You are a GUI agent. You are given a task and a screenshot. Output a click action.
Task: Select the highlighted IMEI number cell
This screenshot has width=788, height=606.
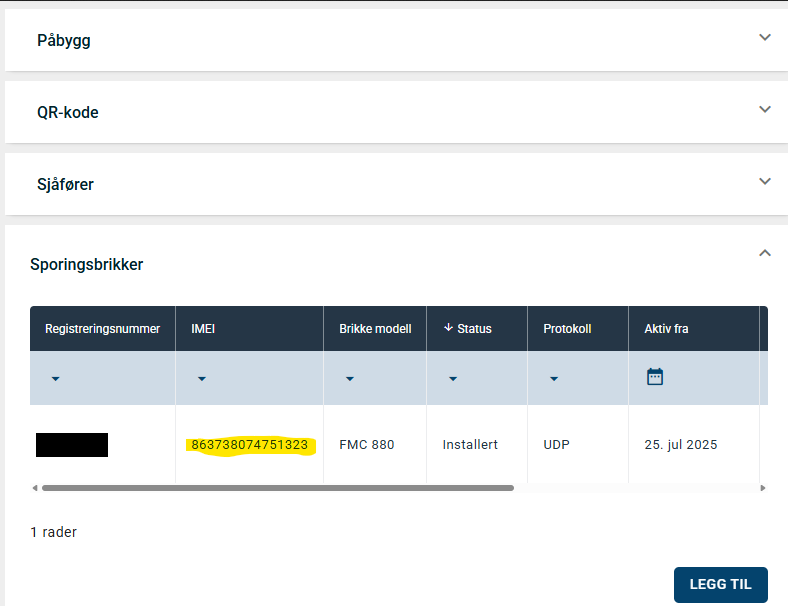pos(249,445)
